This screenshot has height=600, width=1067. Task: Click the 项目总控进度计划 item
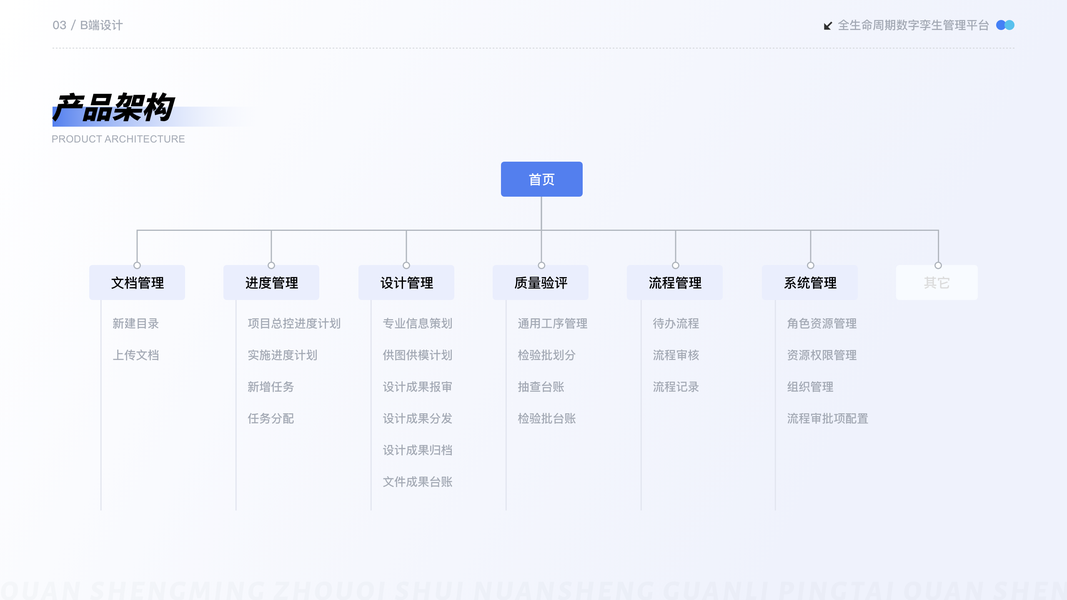click(294, 323)
